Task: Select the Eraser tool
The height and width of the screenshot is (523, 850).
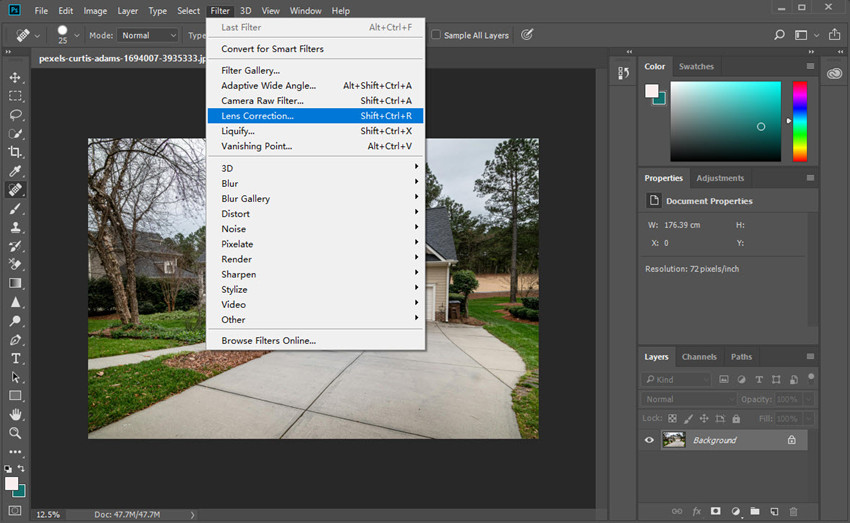Action: coord(15,264)
